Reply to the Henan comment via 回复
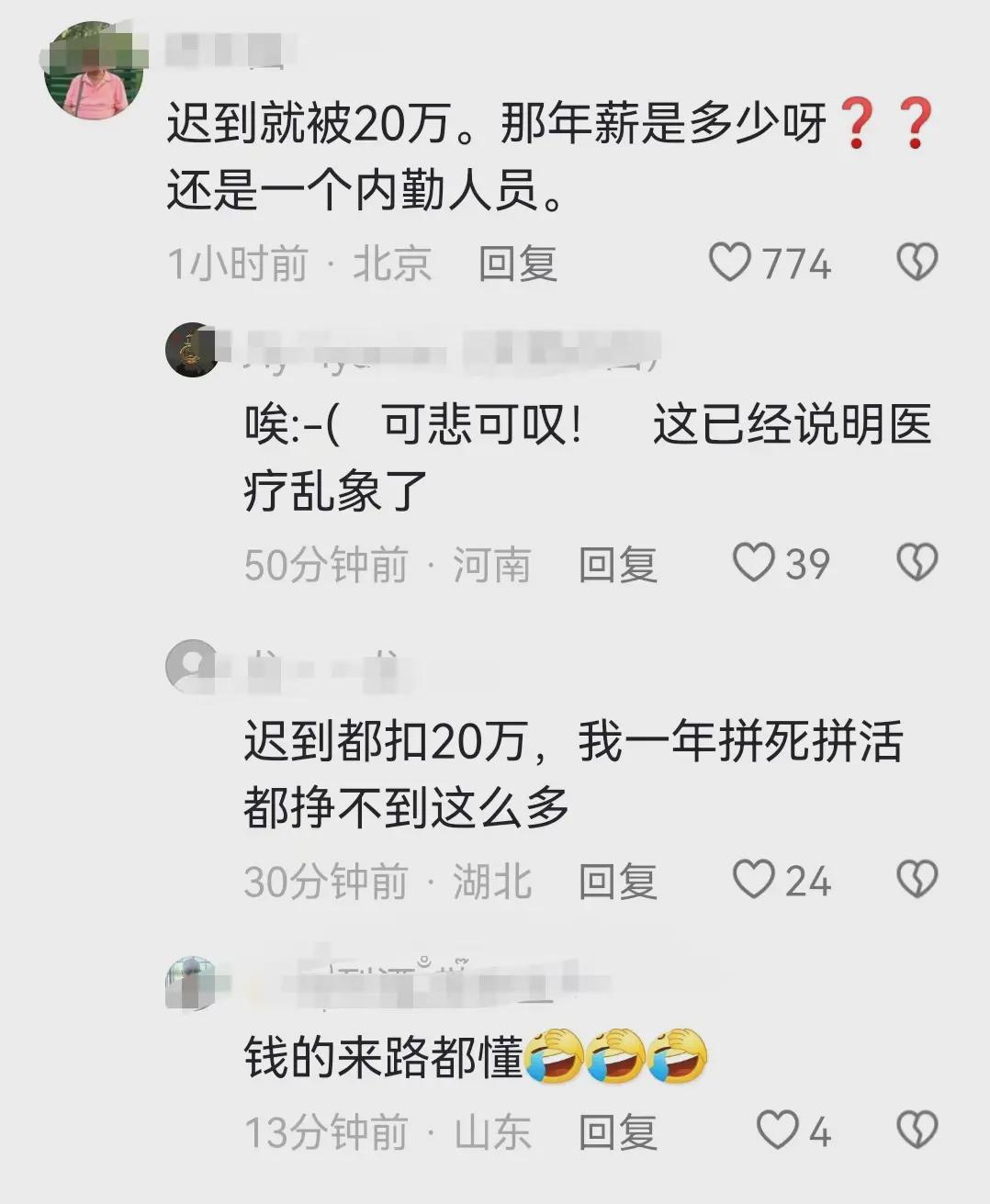Image resolution: width=990 pixels, height=1204 pixels. pyautogui.click(x=618, y=564)
